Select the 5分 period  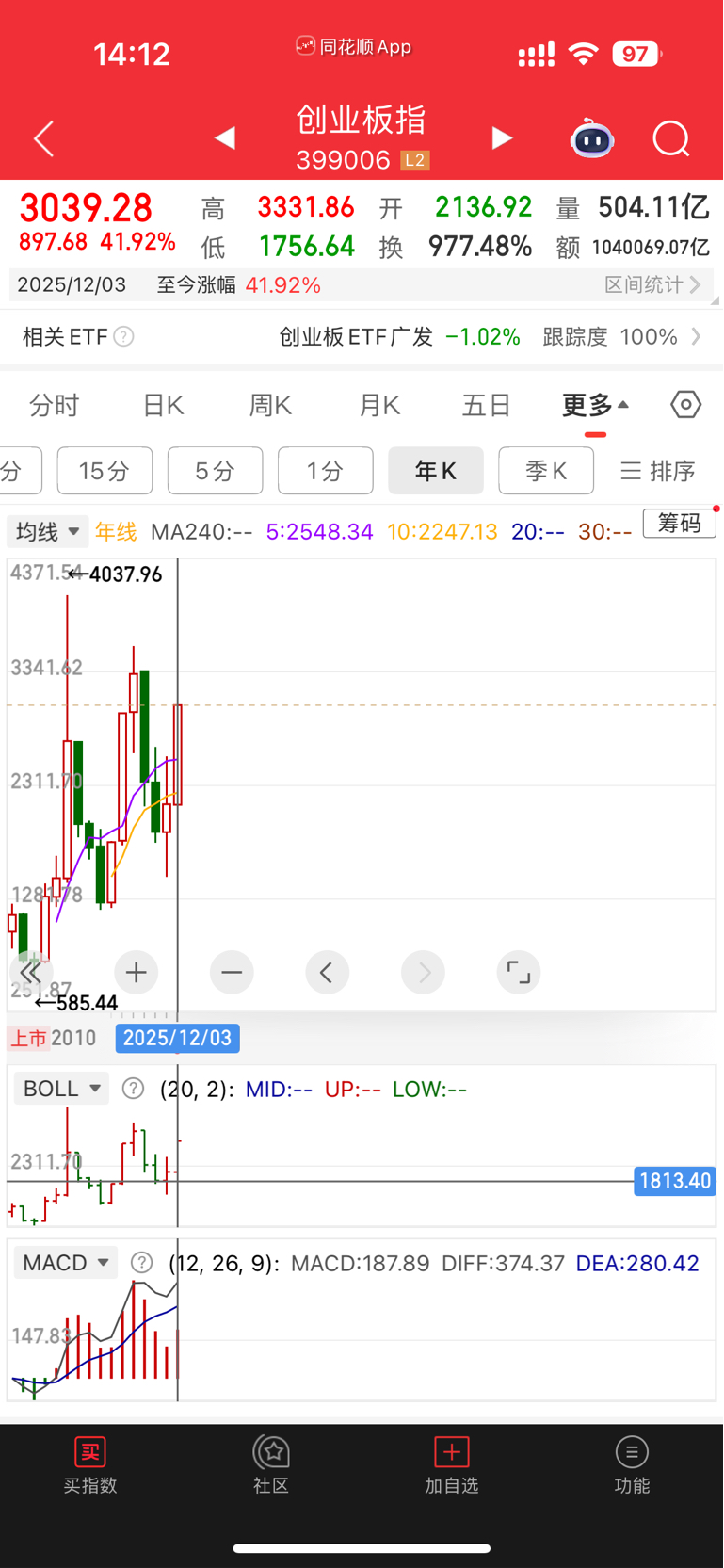(215, 470)
